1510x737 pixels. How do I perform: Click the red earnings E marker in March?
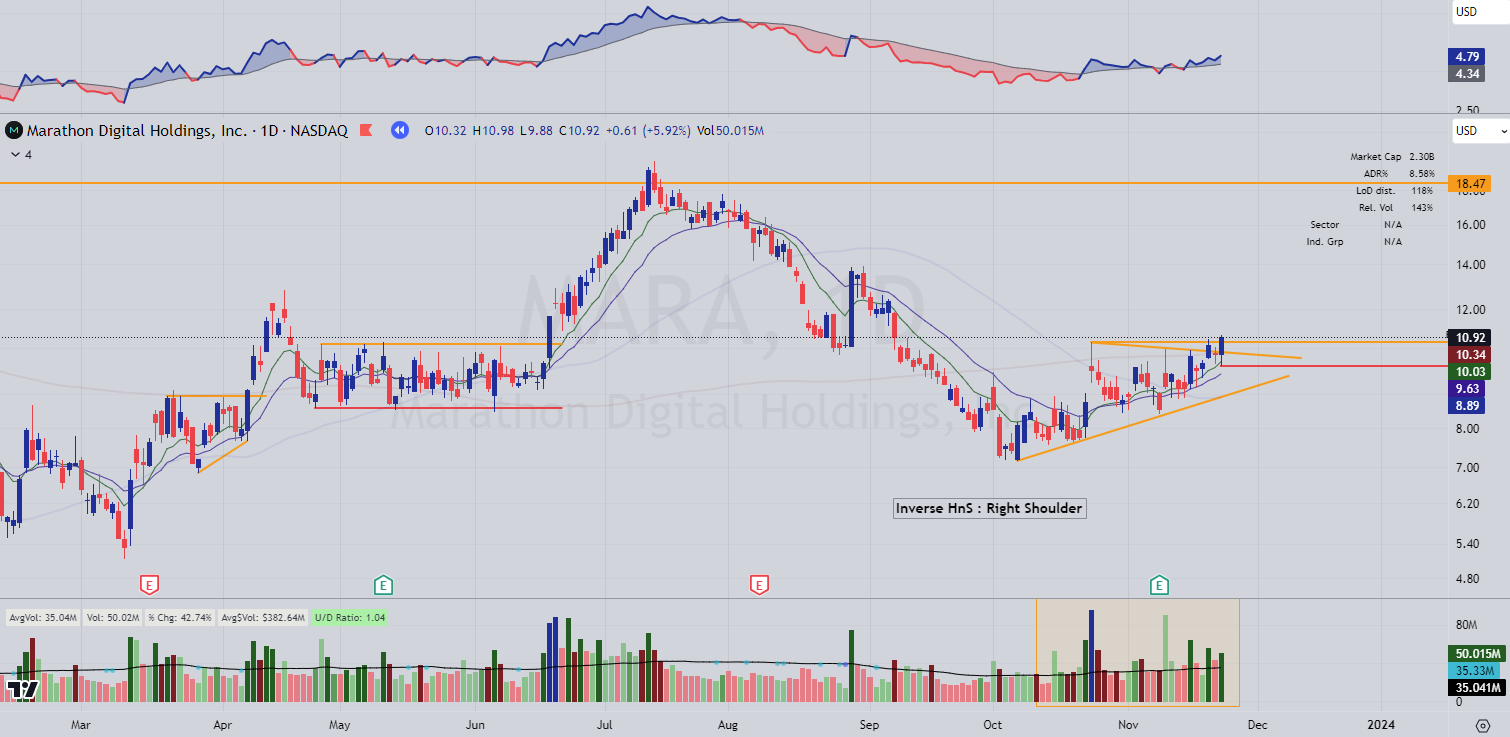pyautogui.click(x=150, y=583)
